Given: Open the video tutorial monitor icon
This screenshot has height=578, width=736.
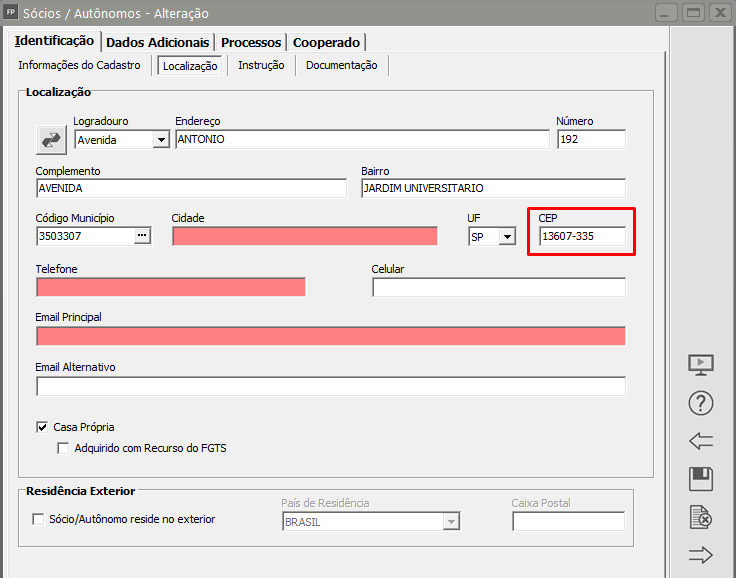Looking at the screenshot, I should [x=701, y=365].
